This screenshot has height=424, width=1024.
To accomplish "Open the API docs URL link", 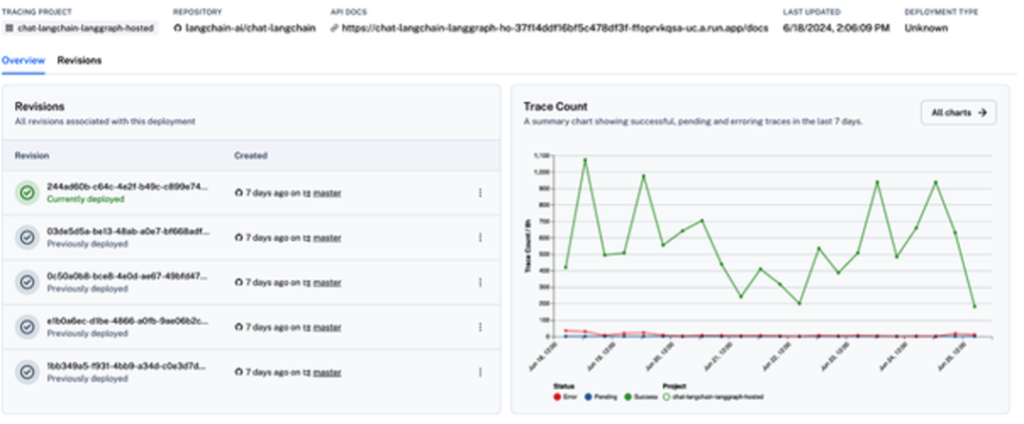I will [554, 28].
